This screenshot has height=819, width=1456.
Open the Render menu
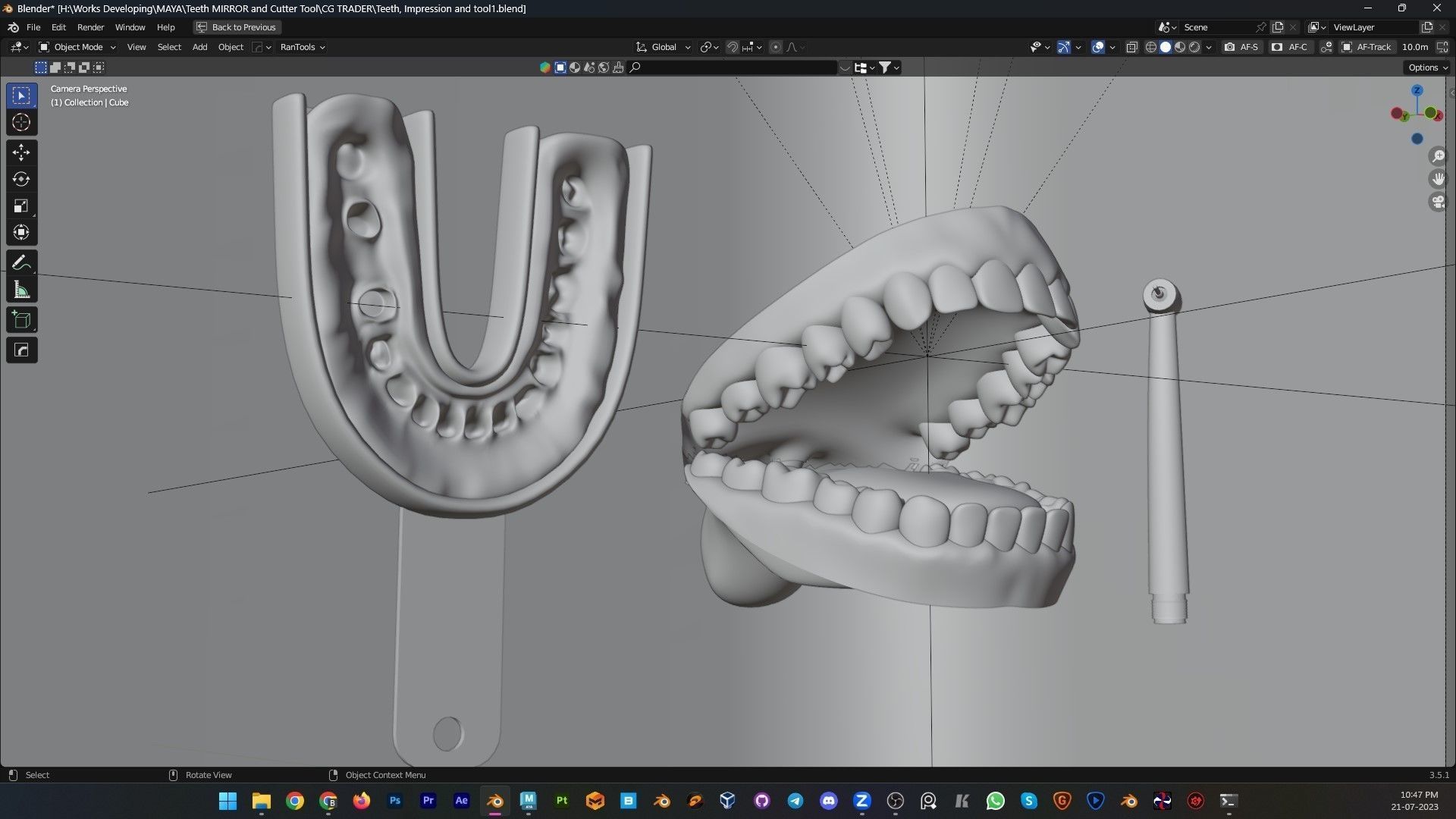pyautogui.click(x=90, y=27)
